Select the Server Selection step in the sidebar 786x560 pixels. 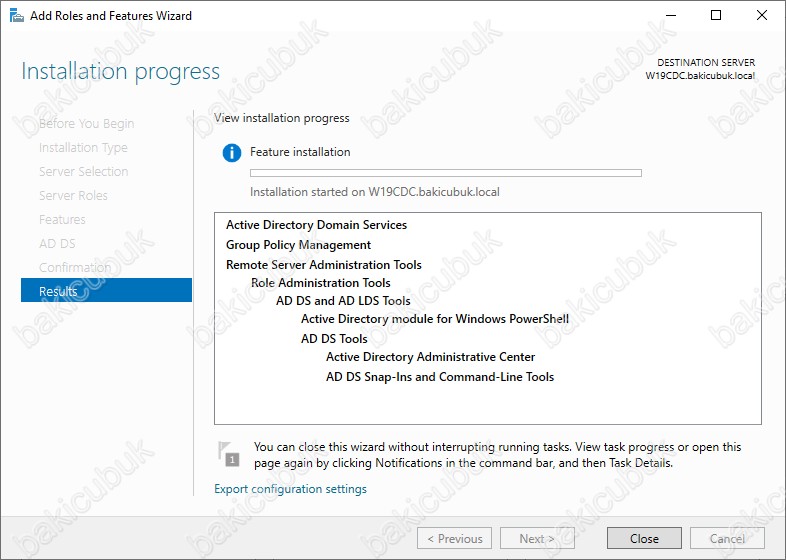[84, 171]
